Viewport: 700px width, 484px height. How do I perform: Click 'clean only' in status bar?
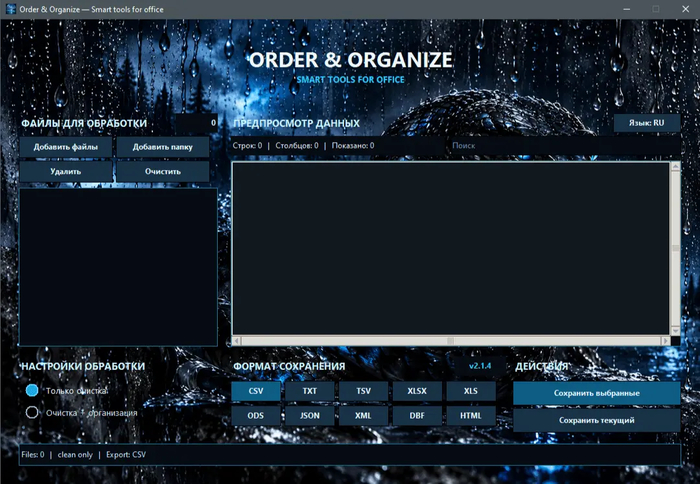click(75, 455)
